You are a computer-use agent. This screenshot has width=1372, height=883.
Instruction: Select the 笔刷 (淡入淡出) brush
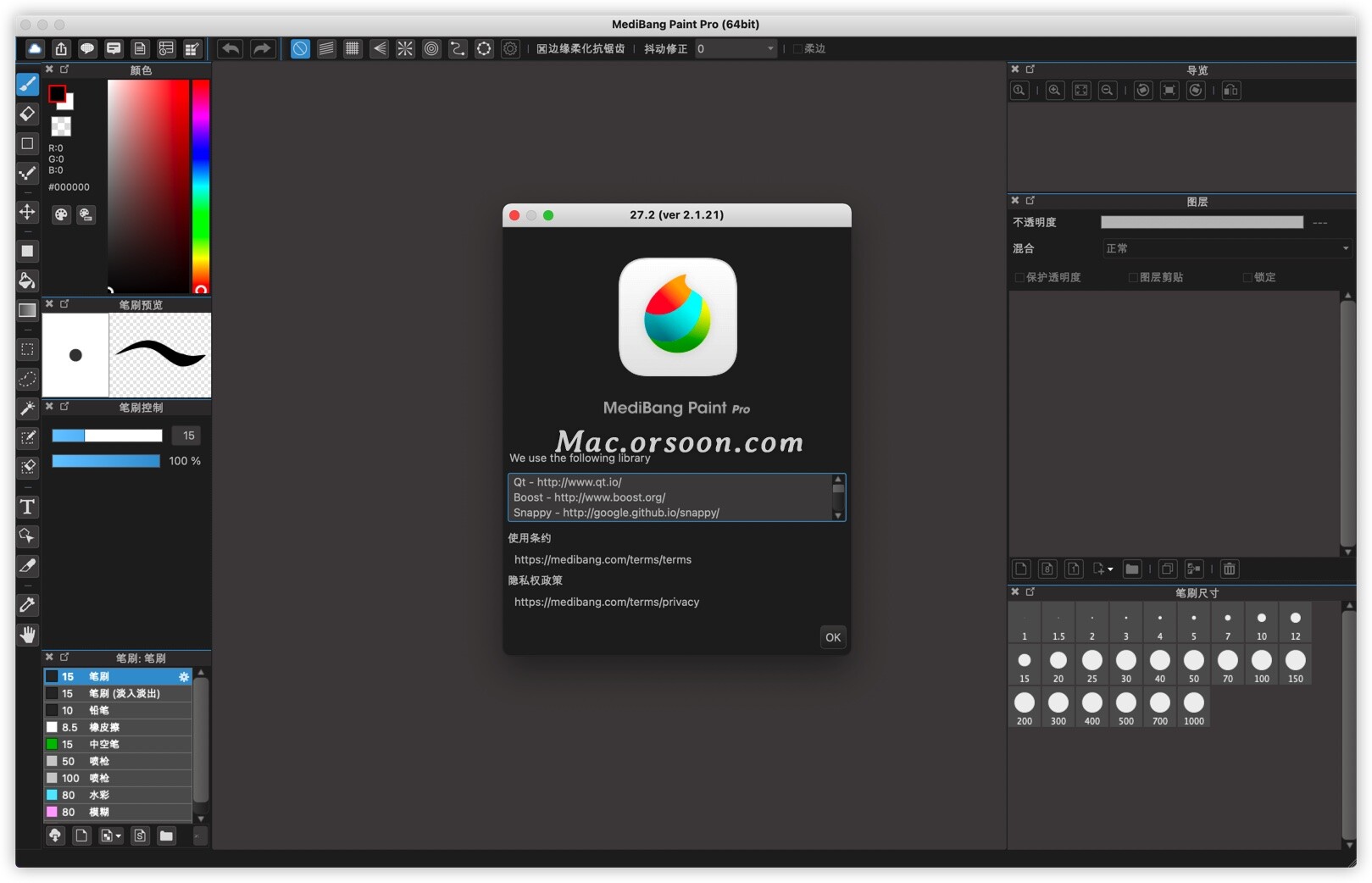118,693
